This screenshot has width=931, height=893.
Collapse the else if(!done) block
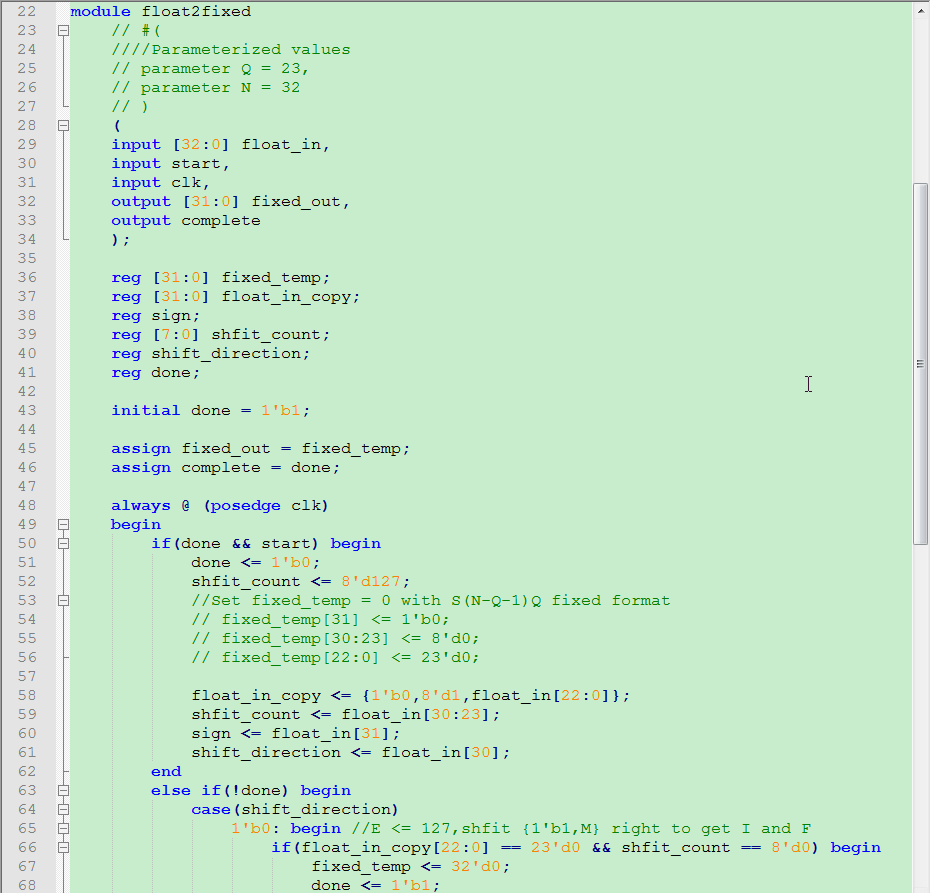point(64,790)
